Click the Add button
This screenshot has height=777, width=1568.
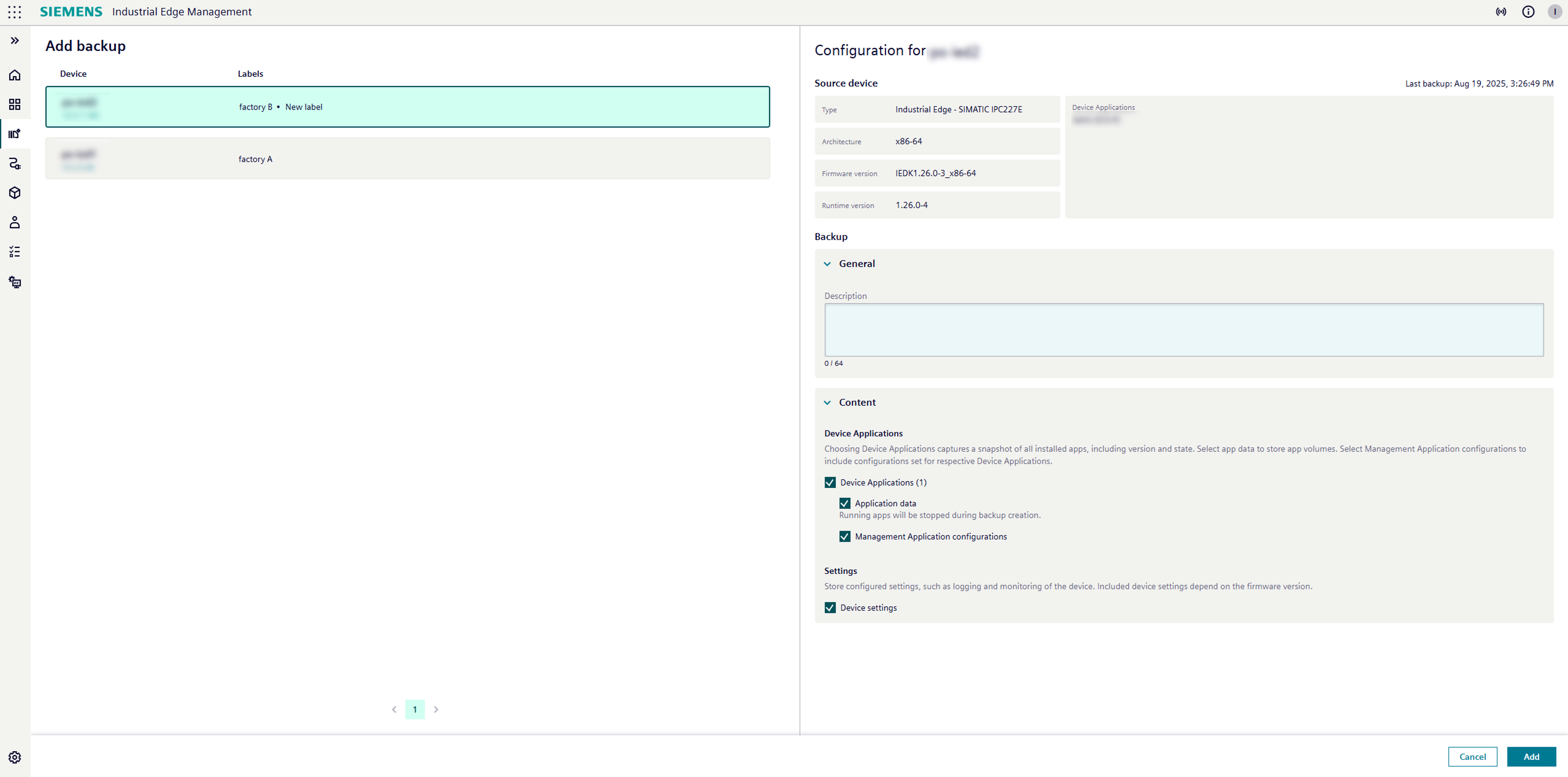click(1531, 756)
